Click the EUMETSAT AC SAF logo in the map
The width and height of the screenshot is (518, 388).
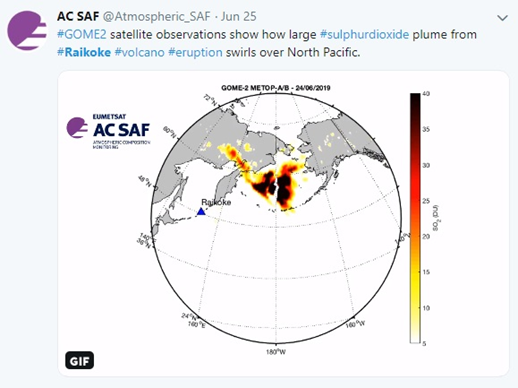click(x=108, y=131)
